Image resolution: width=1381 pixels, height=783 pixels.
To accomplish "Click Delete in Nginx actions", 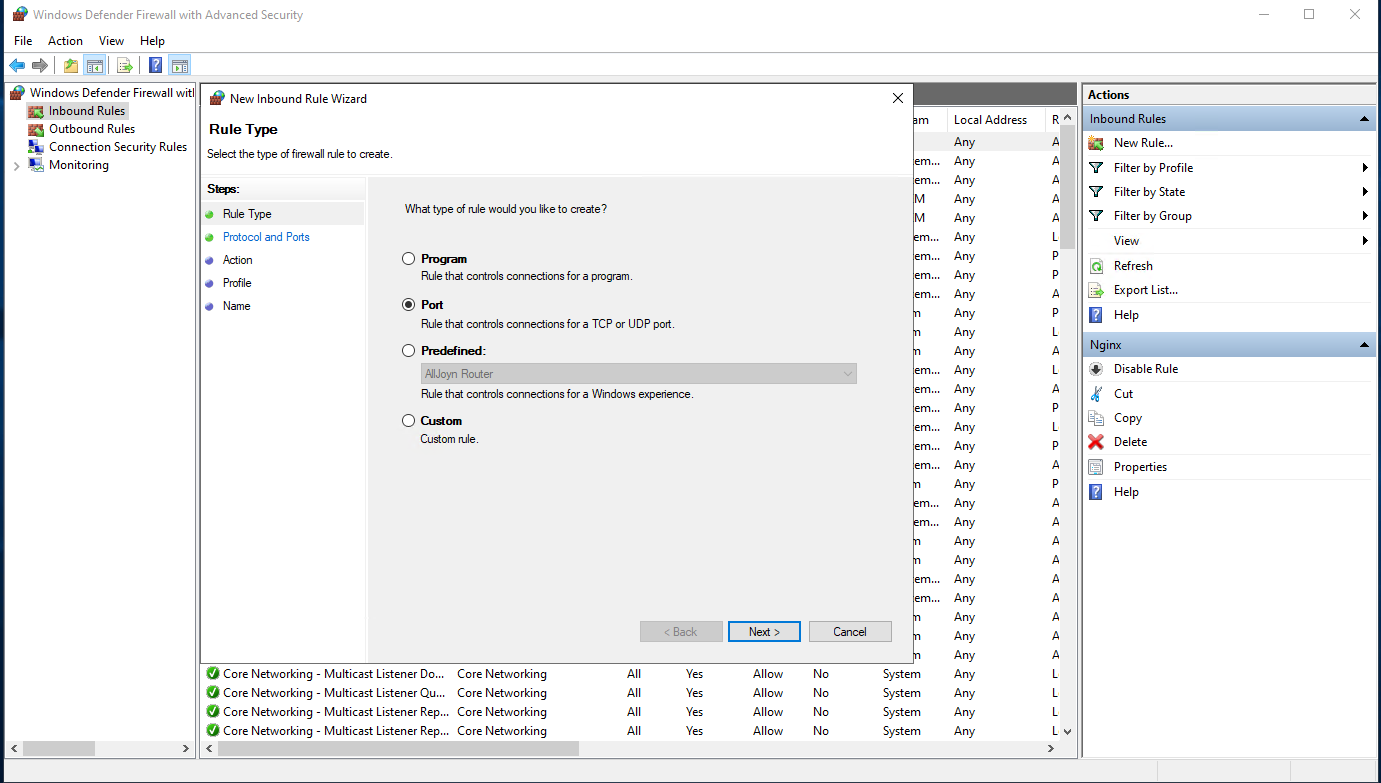I will (x=1130, y=442).
